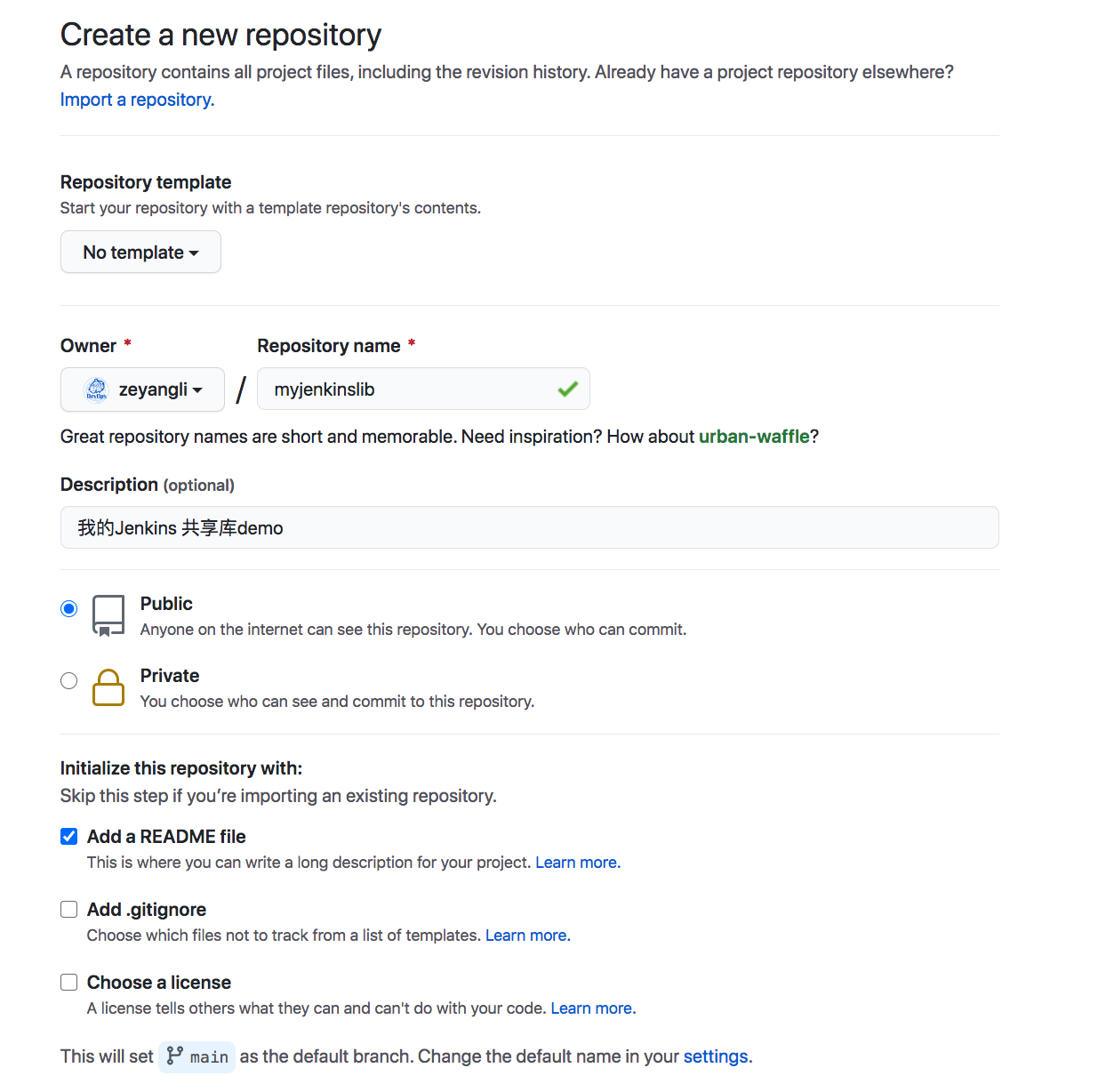This screenshot has width=1098, height=1092.
Task: Select the Private visibility radio button
Action: [x=69, y=681]
